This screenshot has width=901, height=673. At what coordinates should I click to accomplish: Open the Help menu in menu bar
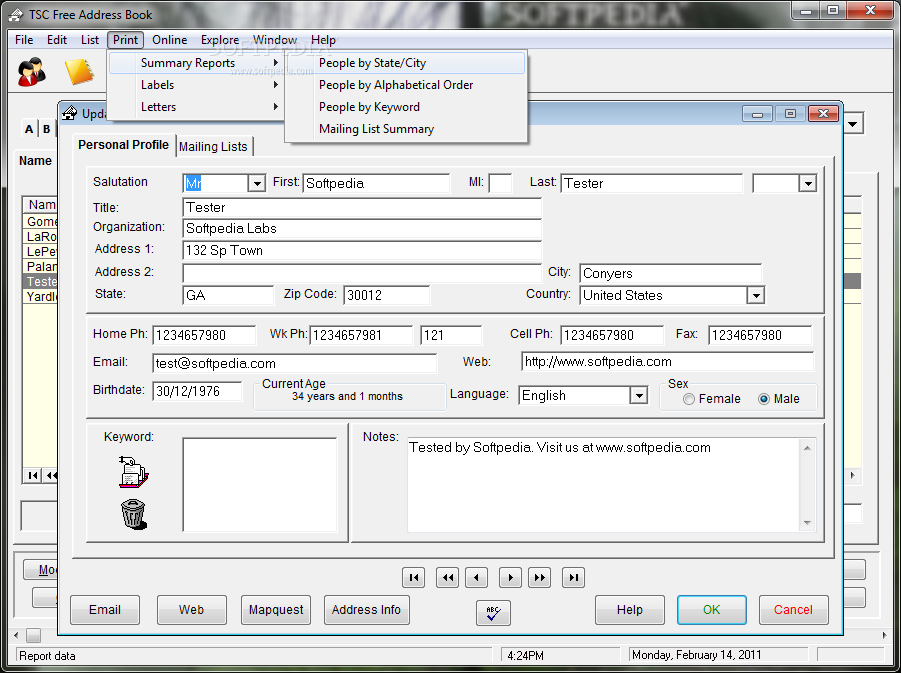click(x=323, y=40)
